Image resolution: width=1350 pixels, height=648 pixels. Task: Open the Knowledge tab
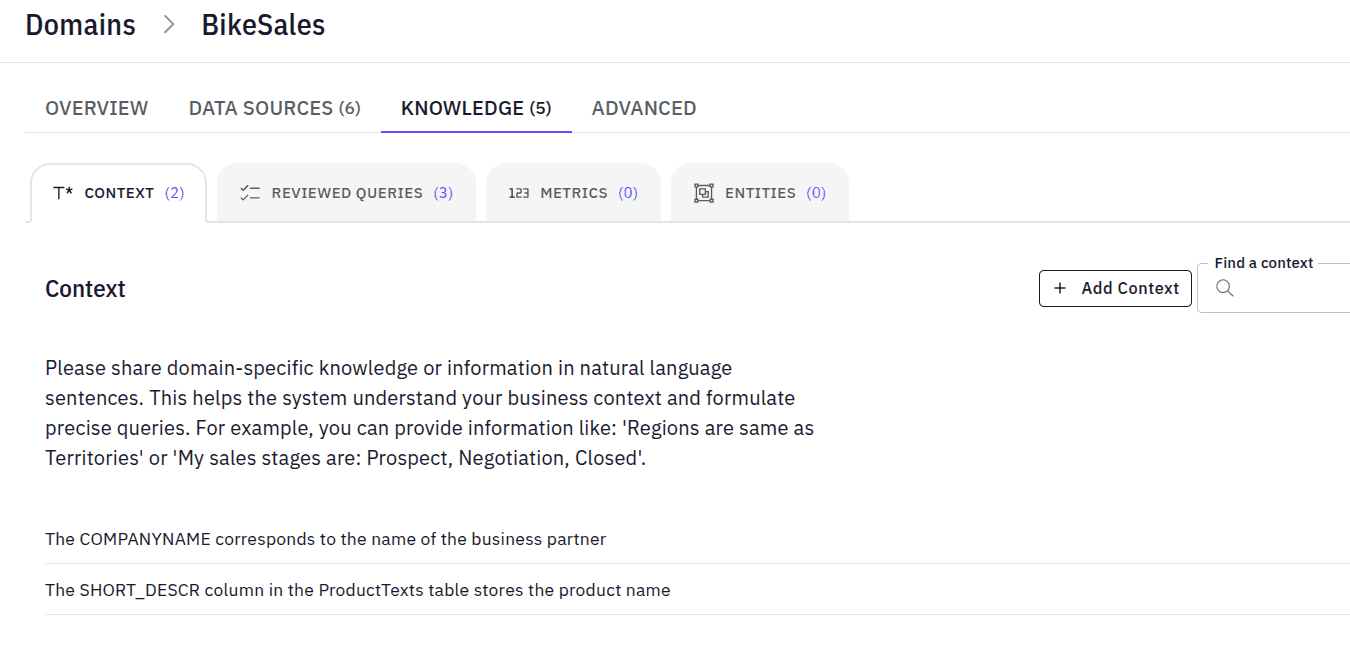(x=476, y=107)
